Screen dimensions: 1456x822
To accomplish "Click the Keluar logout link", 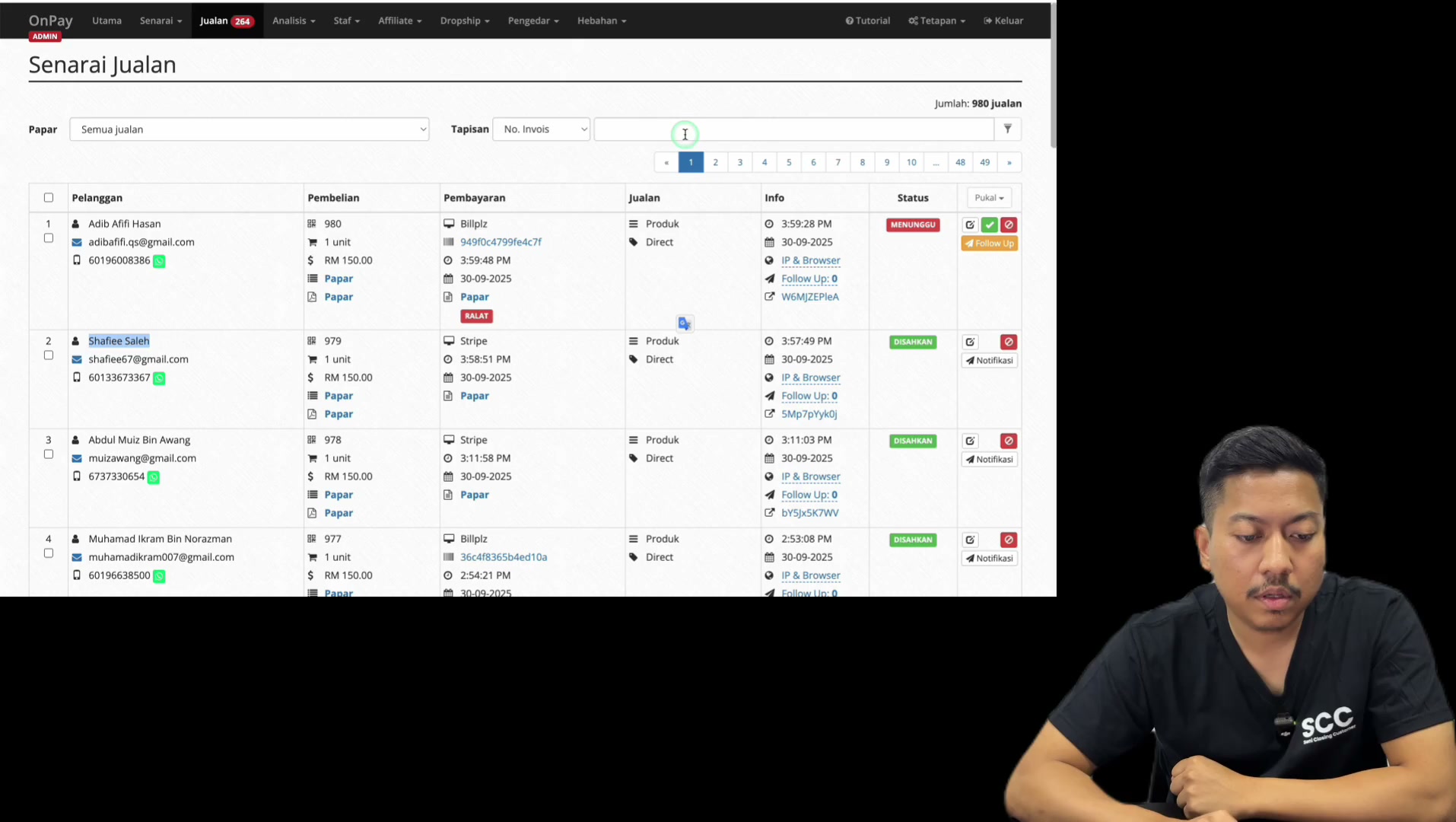I will click(x=1003, y=21).
